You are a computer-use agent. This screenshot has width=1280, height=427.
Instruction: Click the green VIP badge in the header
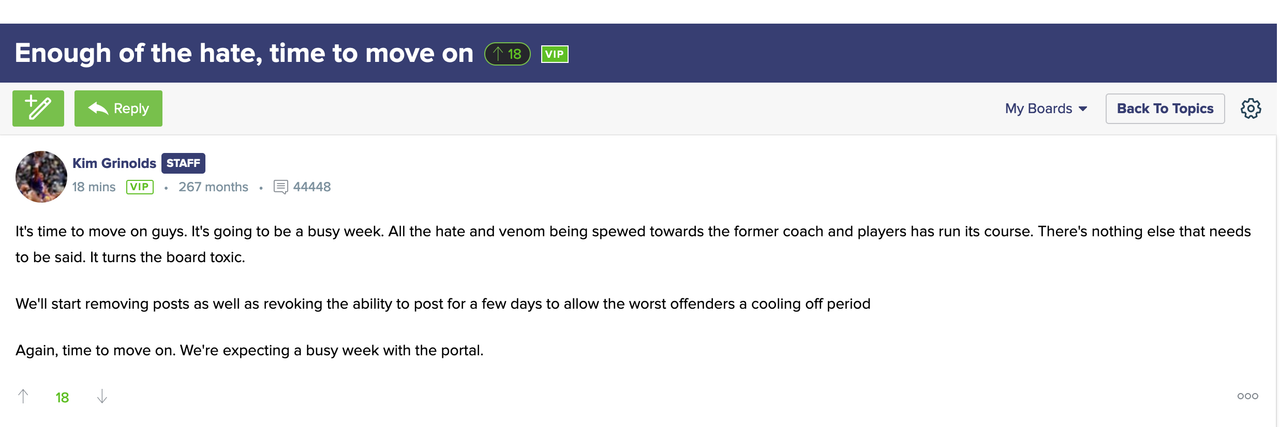[555, 54]
